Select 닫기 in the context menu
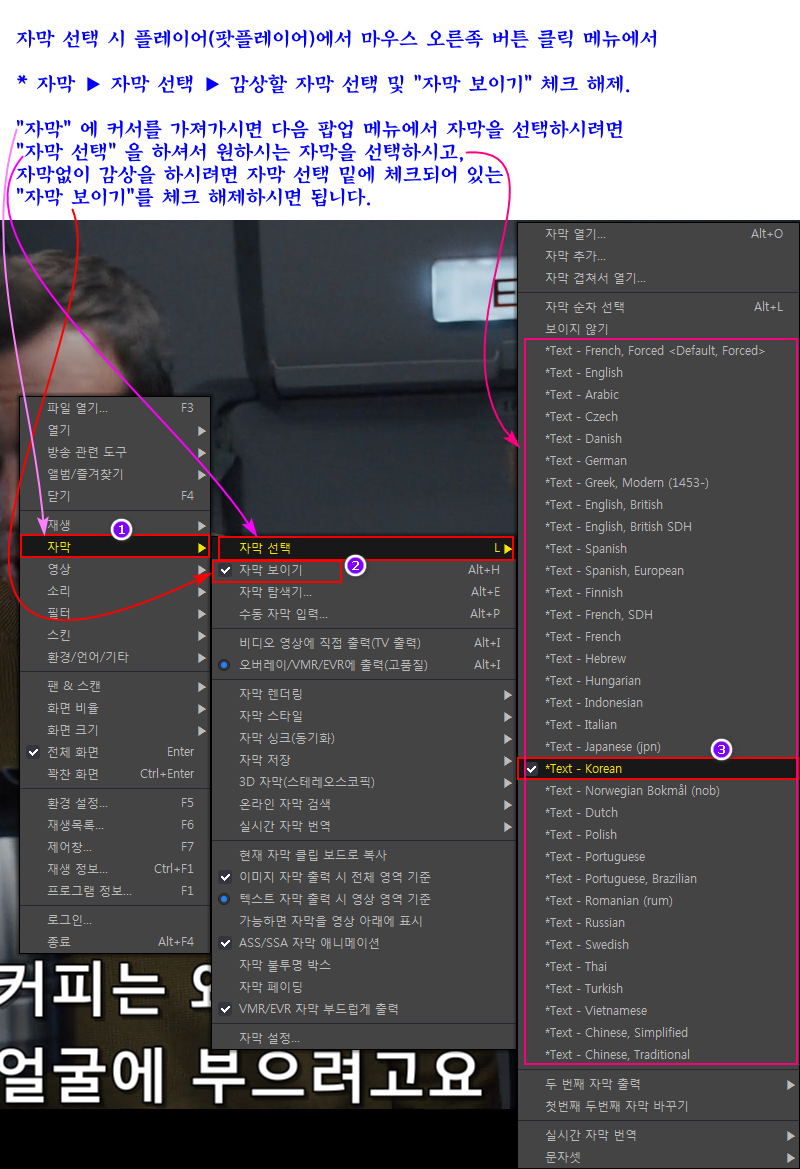Viewport: 800px width, 1169px height. pos(115,496)
